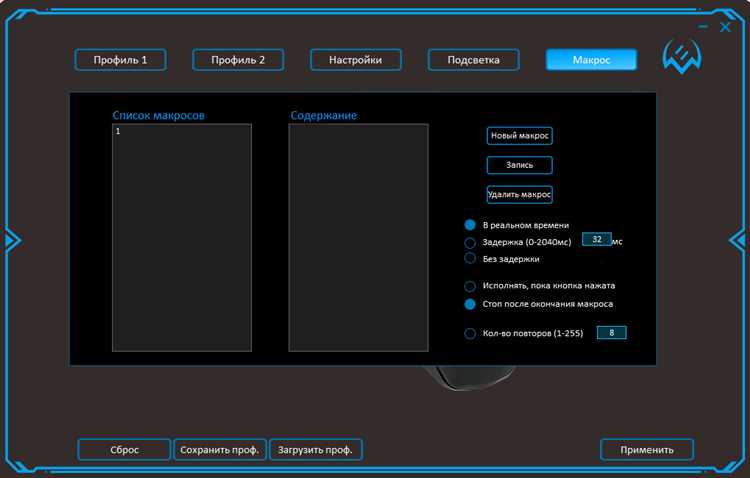Image resolution: width=750 pixels, height=478 pixels.
Task: Select the Без задержки radio option
Action: point(470,259)
